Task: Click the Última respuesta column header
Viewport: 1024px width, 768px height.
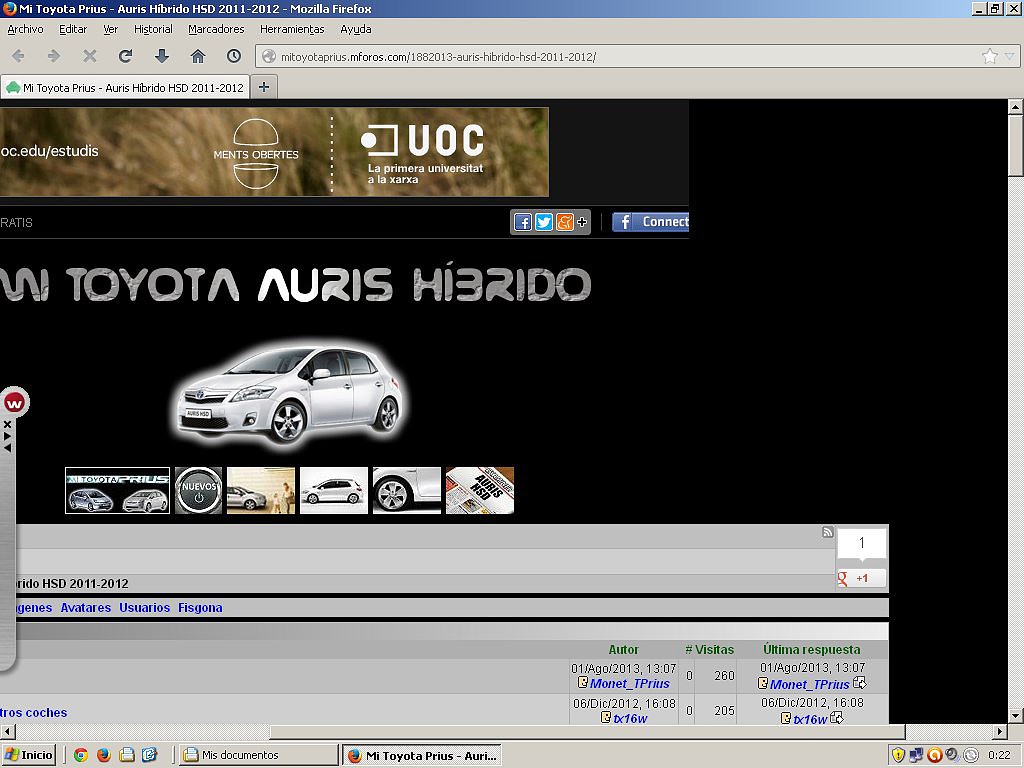Action: 812,649
